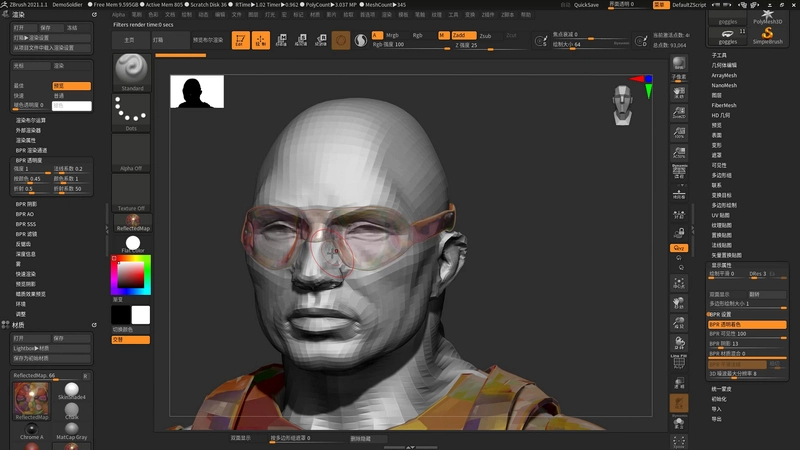This screenshot has width=800, height=450.
Task: Click the focal shift S brush icon
Action: pos(541,41)
